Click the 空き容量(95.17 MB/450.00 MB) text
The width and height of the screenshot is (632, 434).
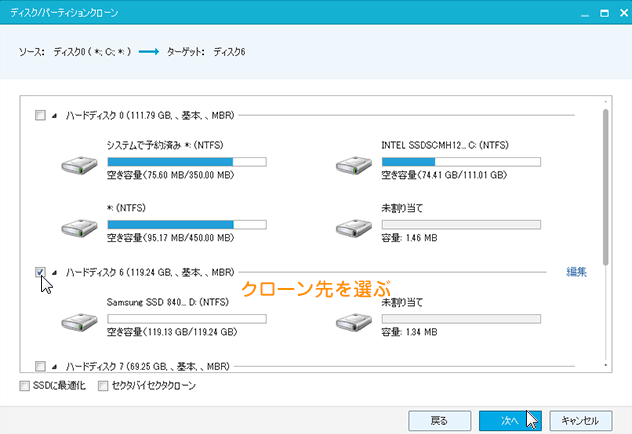170,238
